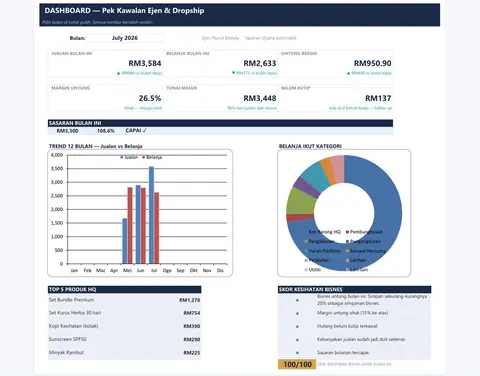Click the orange donut chart segment
Viewport: 480px width, 376px height.
coord(328,171)
